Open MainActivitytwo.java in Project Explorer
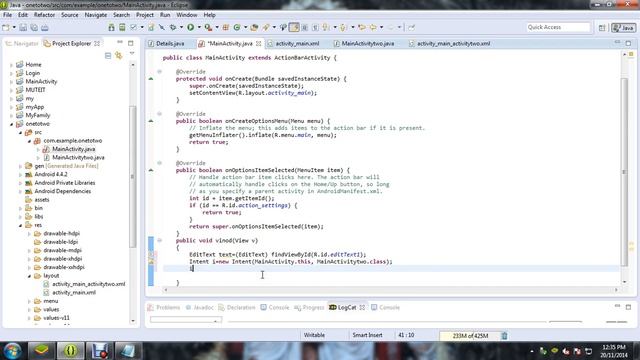The image size is (640, 360). (78, 158)
